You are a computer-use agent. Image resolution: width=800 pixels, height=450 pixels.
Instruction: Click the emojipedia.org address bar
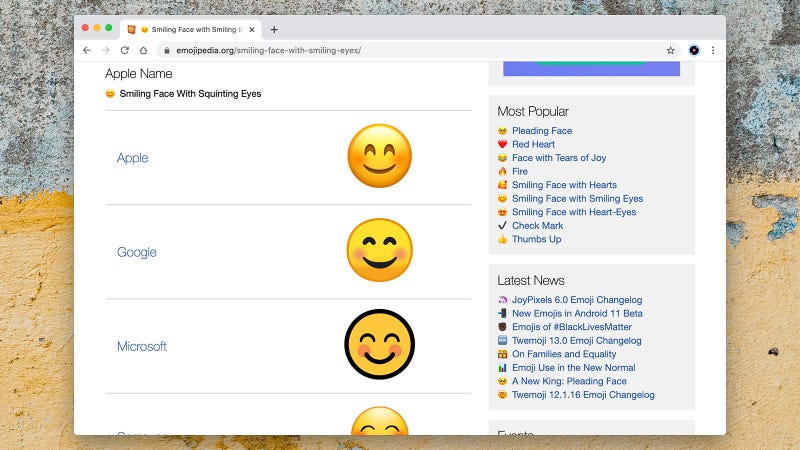pos(418,51)
